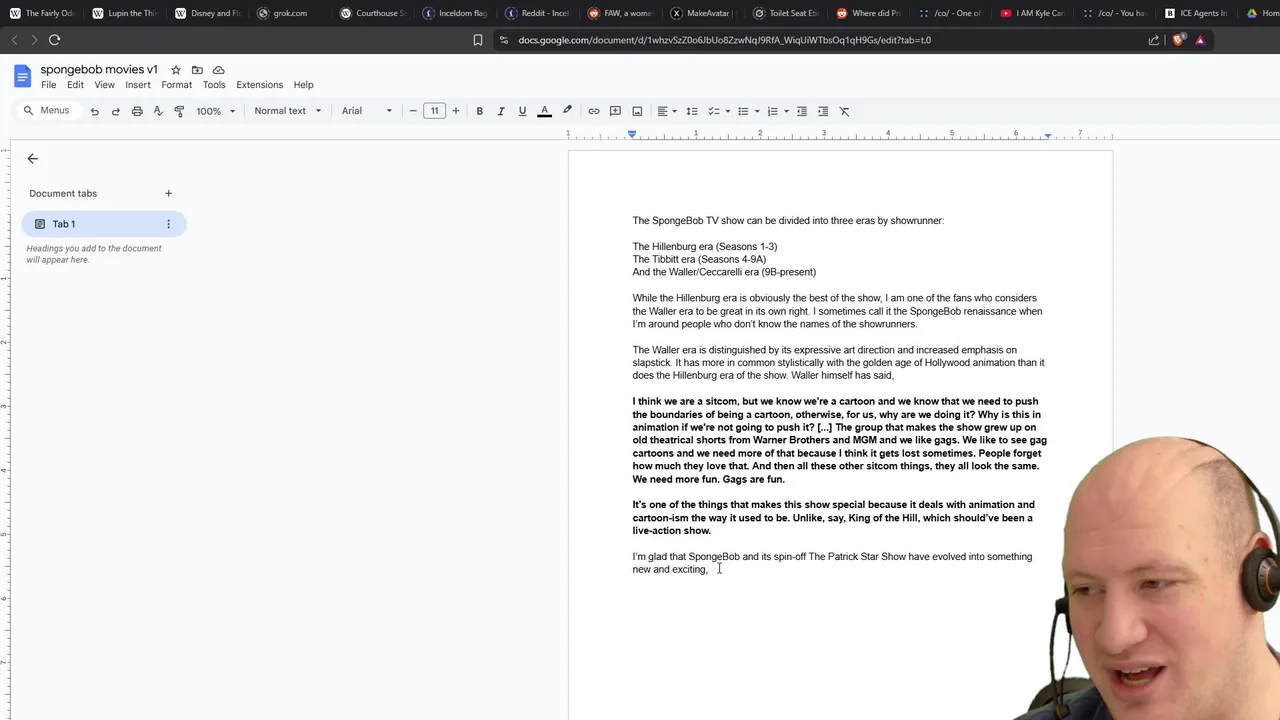1280x720 pixels.
Task: Reload the page in browser
Action: pos(54,40)
